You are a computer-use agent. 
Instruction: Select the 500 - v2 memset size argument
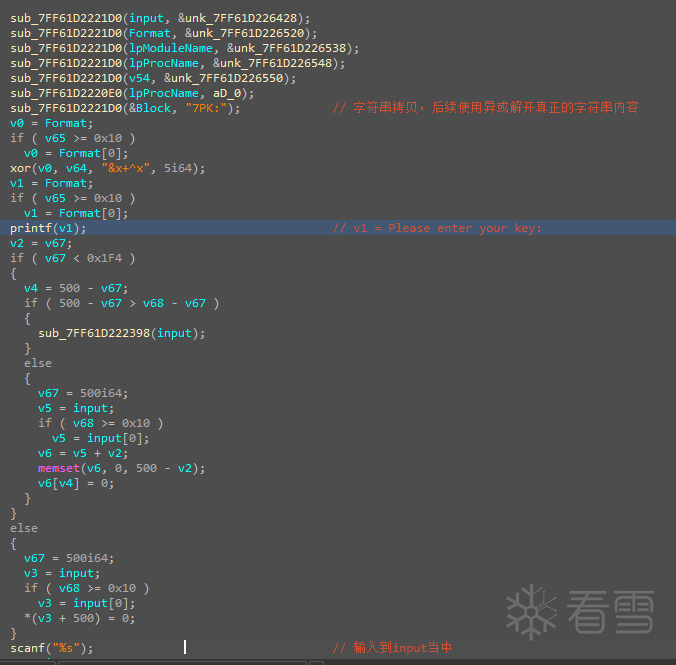(x=164, y=468)
